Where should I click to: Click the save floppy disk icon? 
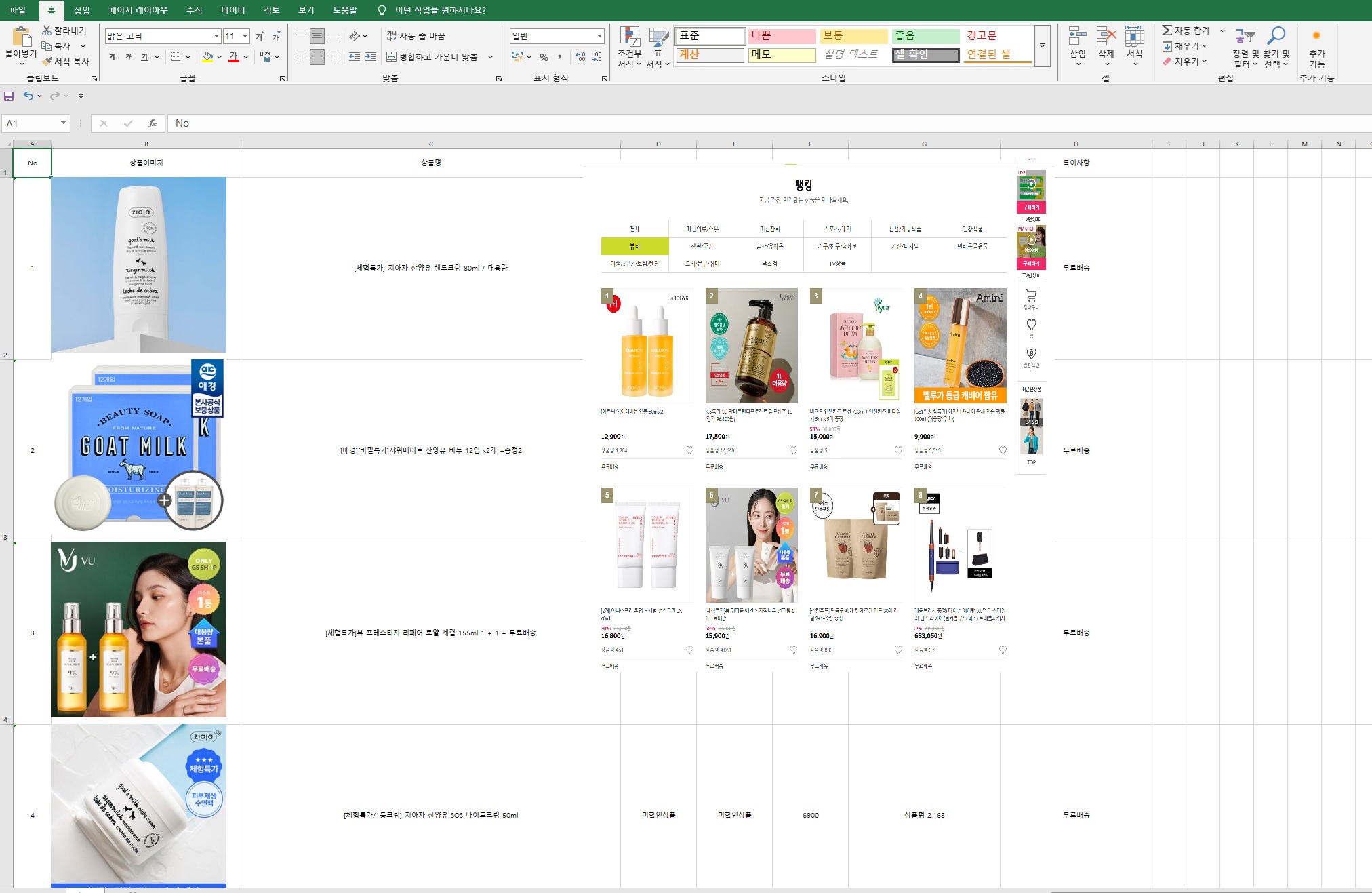[x=9, y=96]
